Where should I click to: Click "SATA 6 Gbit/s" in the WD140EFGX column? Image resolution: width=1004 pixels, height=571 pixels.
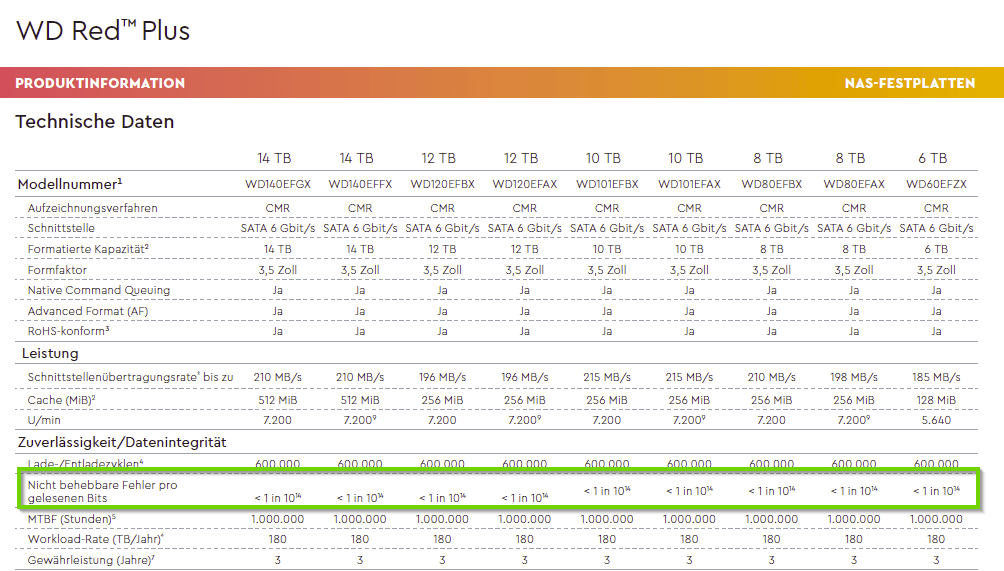click(x=278, y=229)
